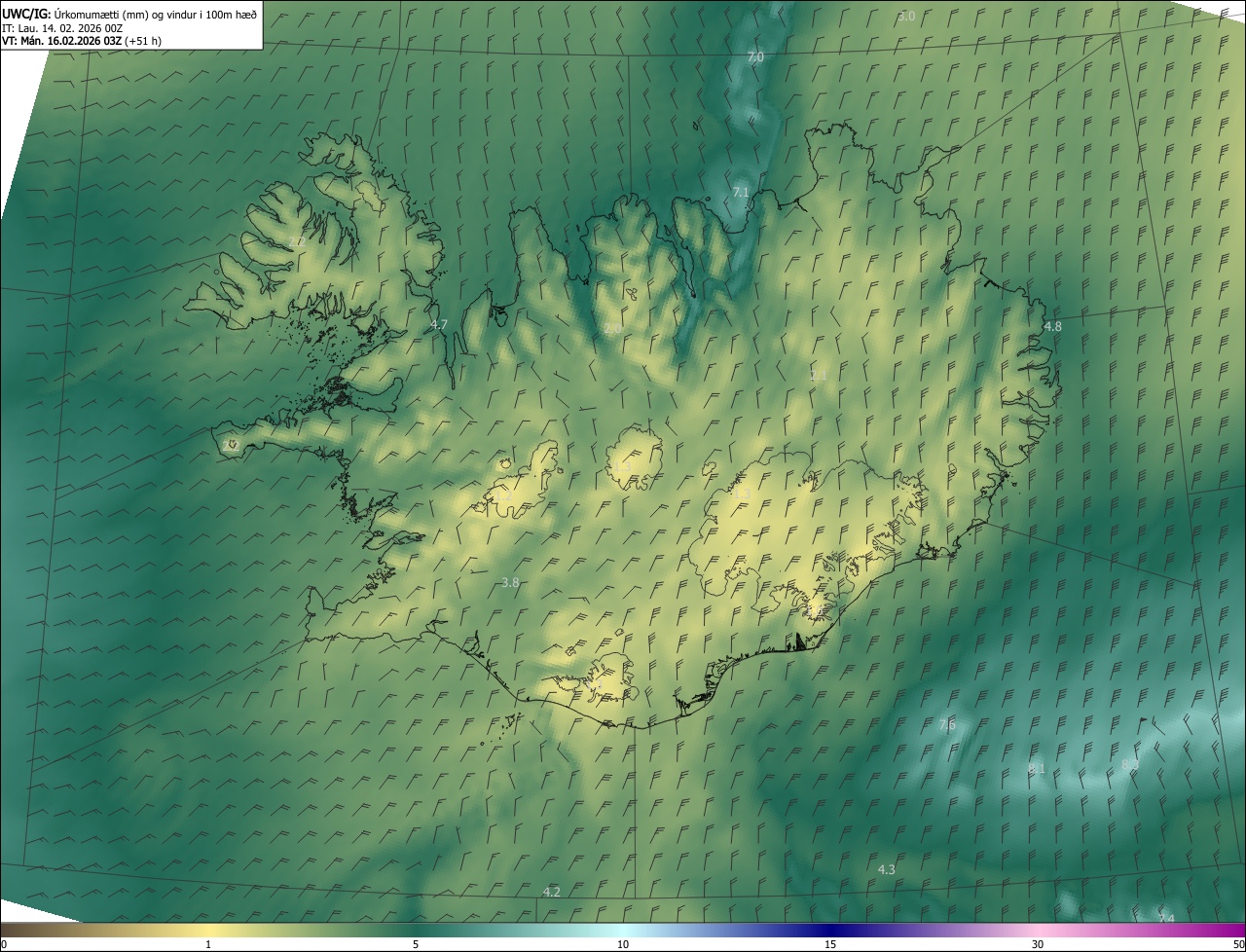Click the 4.2 value label on the map
This screenshot has width=1246, height=952.
(x=552, y=892)
